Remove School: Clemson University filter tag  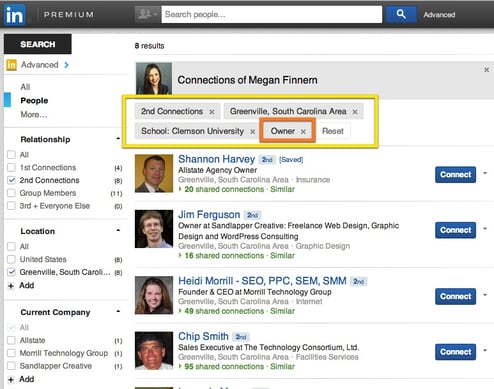[253, 132]
